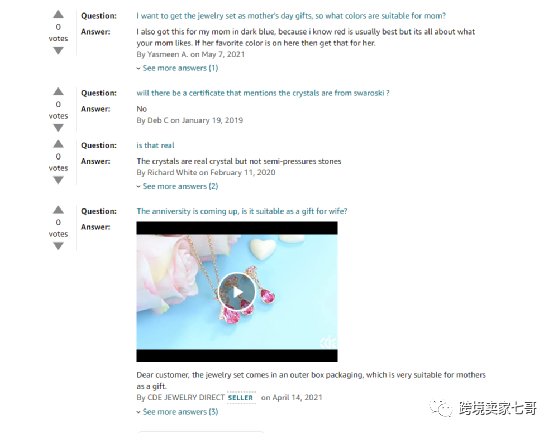Play the jewelry set answer video
The image size is (554, 433).
(237, 292)
